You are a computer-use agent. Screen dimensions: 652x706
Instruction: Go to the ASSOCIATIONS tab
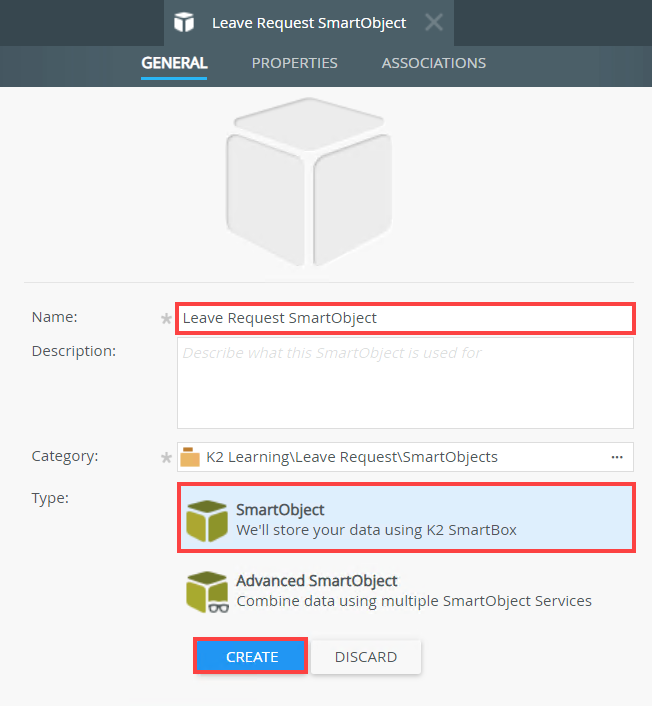[x=433, y=63]
